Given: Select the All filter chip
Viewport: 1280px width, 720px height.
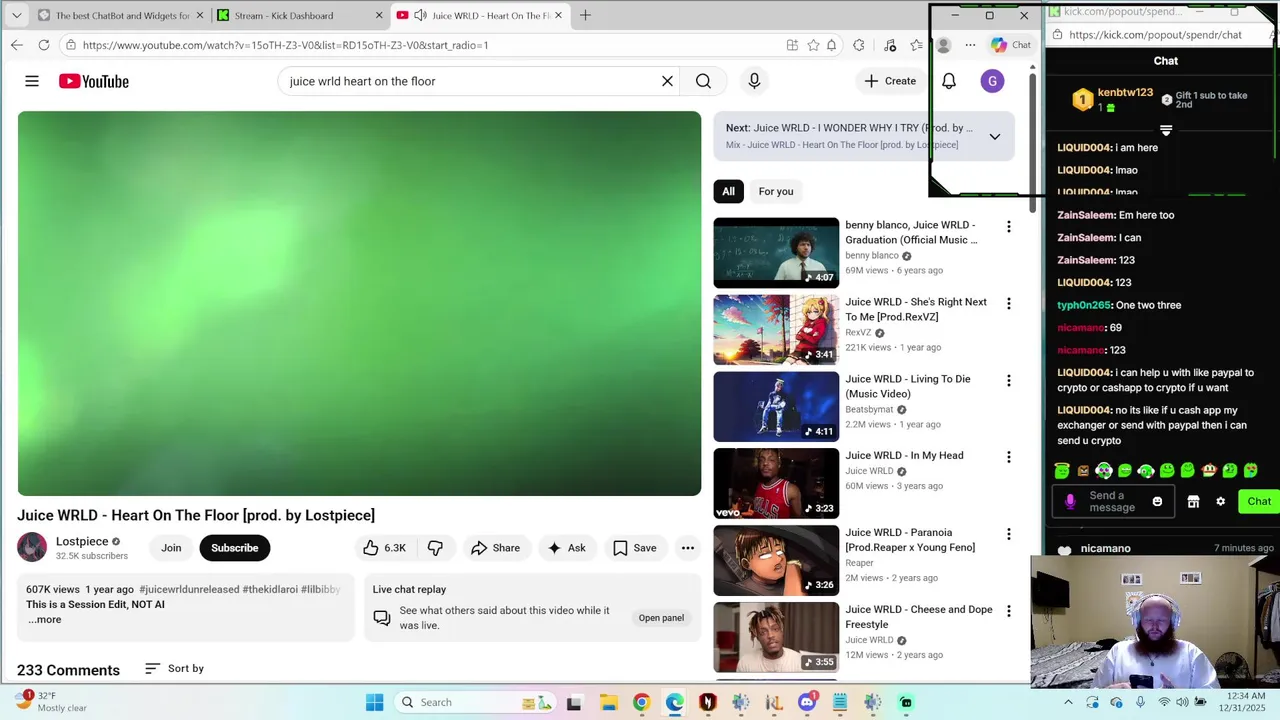Looking at the screenshot, I should (728, 191).
